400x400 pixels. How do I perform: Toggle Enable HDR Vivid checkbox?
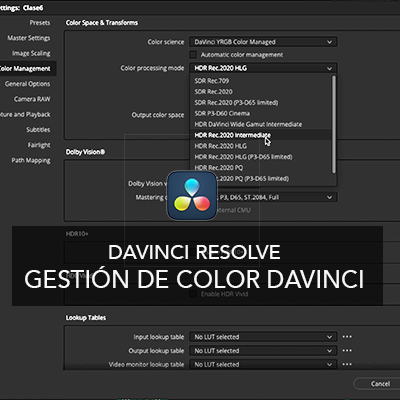193,294
